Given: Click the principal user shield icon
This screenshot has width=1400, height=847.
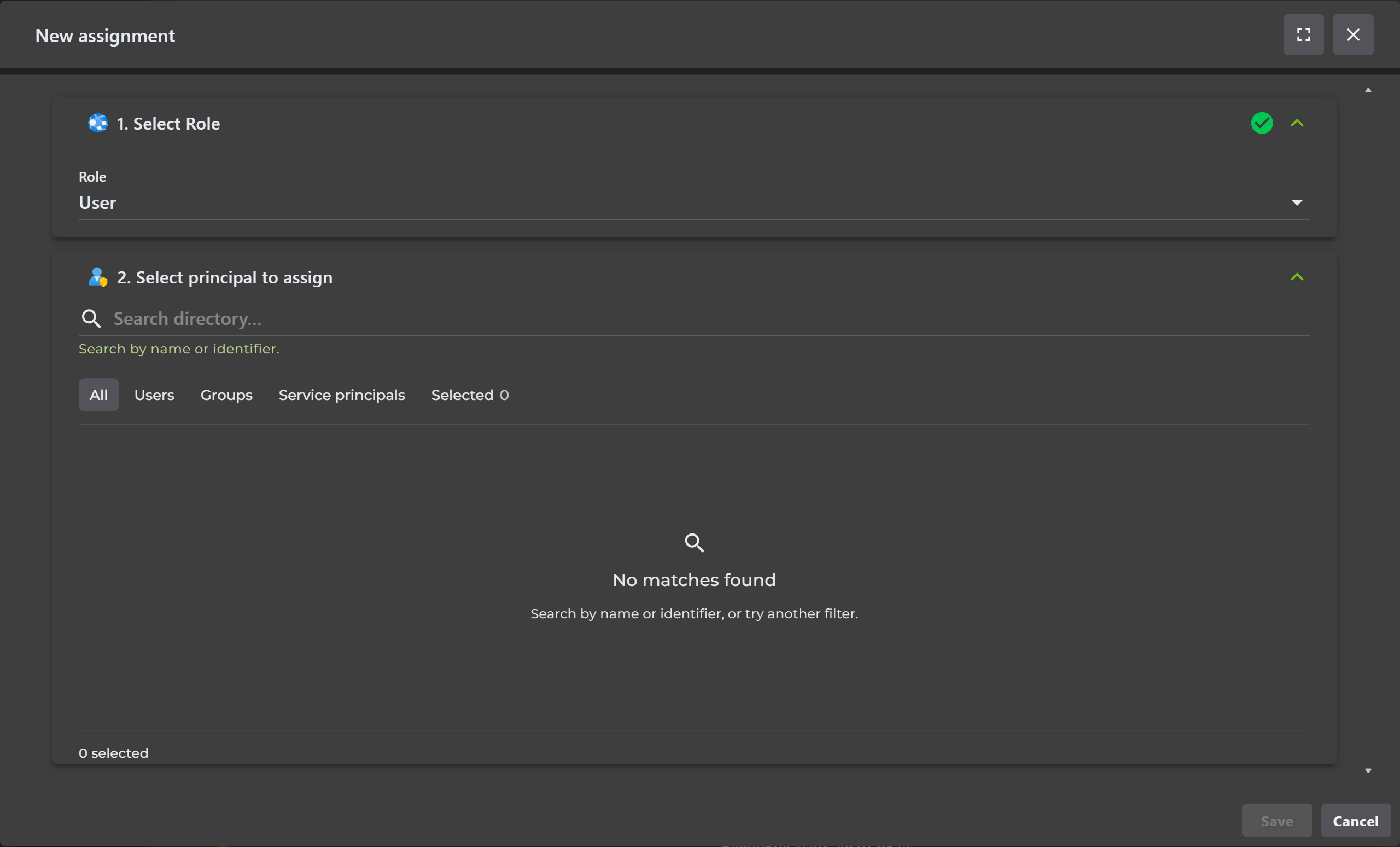Looking at the screenshot, I should (98, 277).
